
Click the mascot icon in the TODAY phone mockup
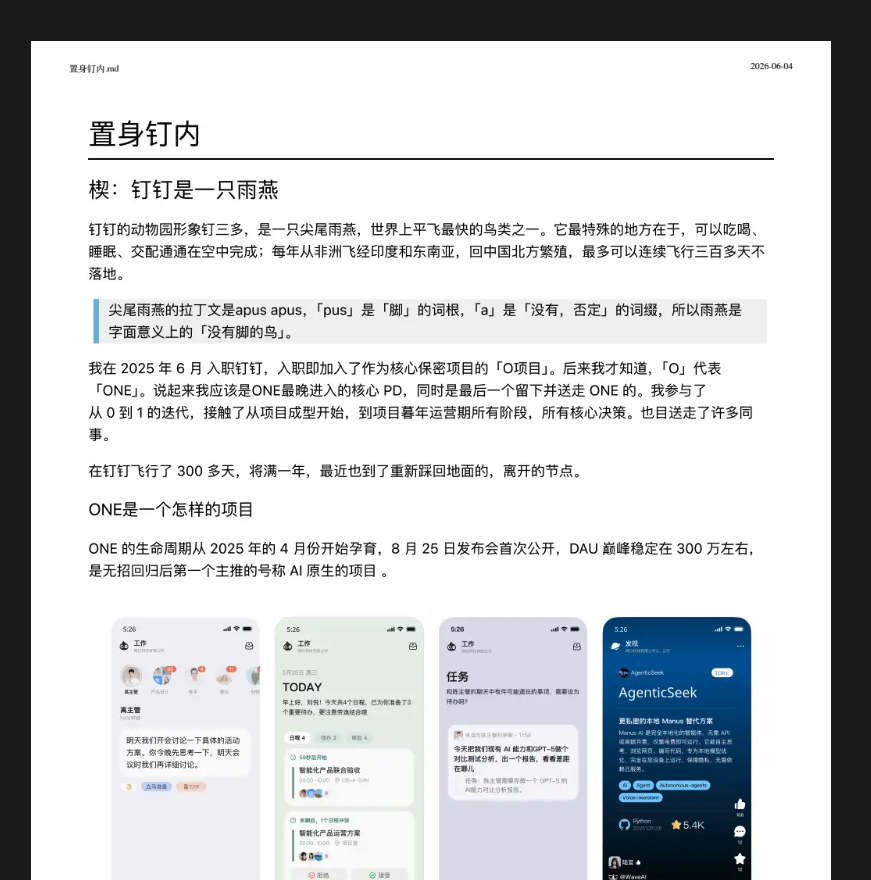point(288,647)
